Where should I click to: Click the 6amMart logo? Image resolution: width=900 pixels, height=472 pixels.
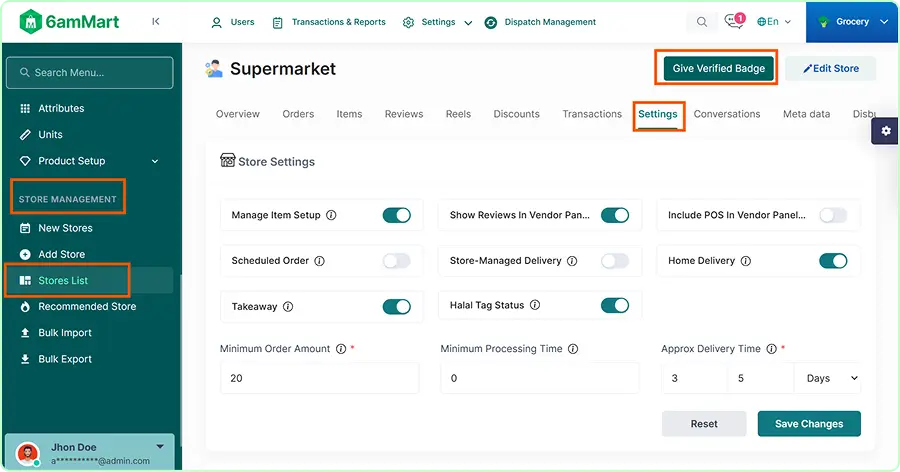pos(69,22)
